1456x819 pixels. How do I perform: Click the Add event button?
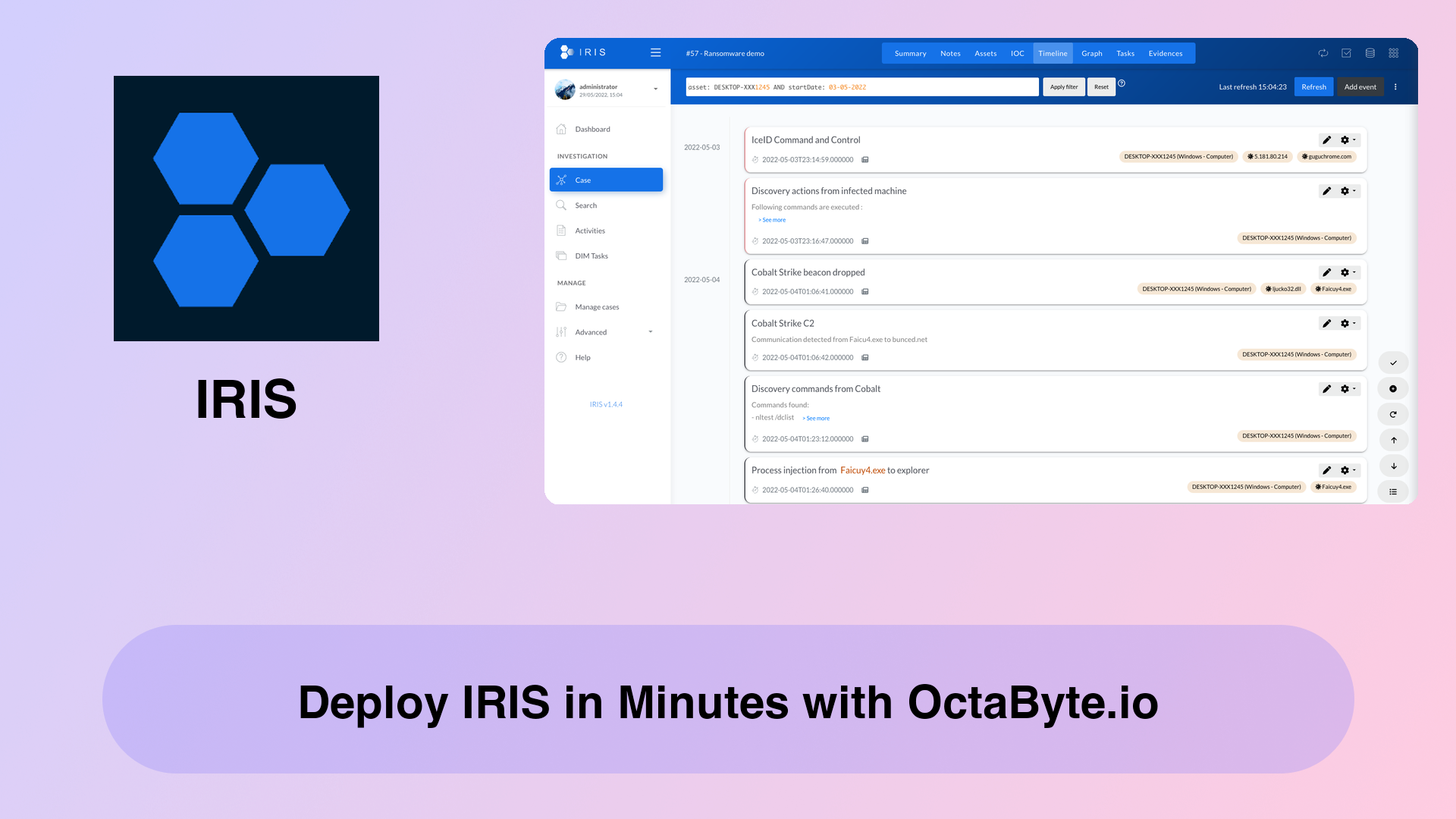(x=1360, y=87)
